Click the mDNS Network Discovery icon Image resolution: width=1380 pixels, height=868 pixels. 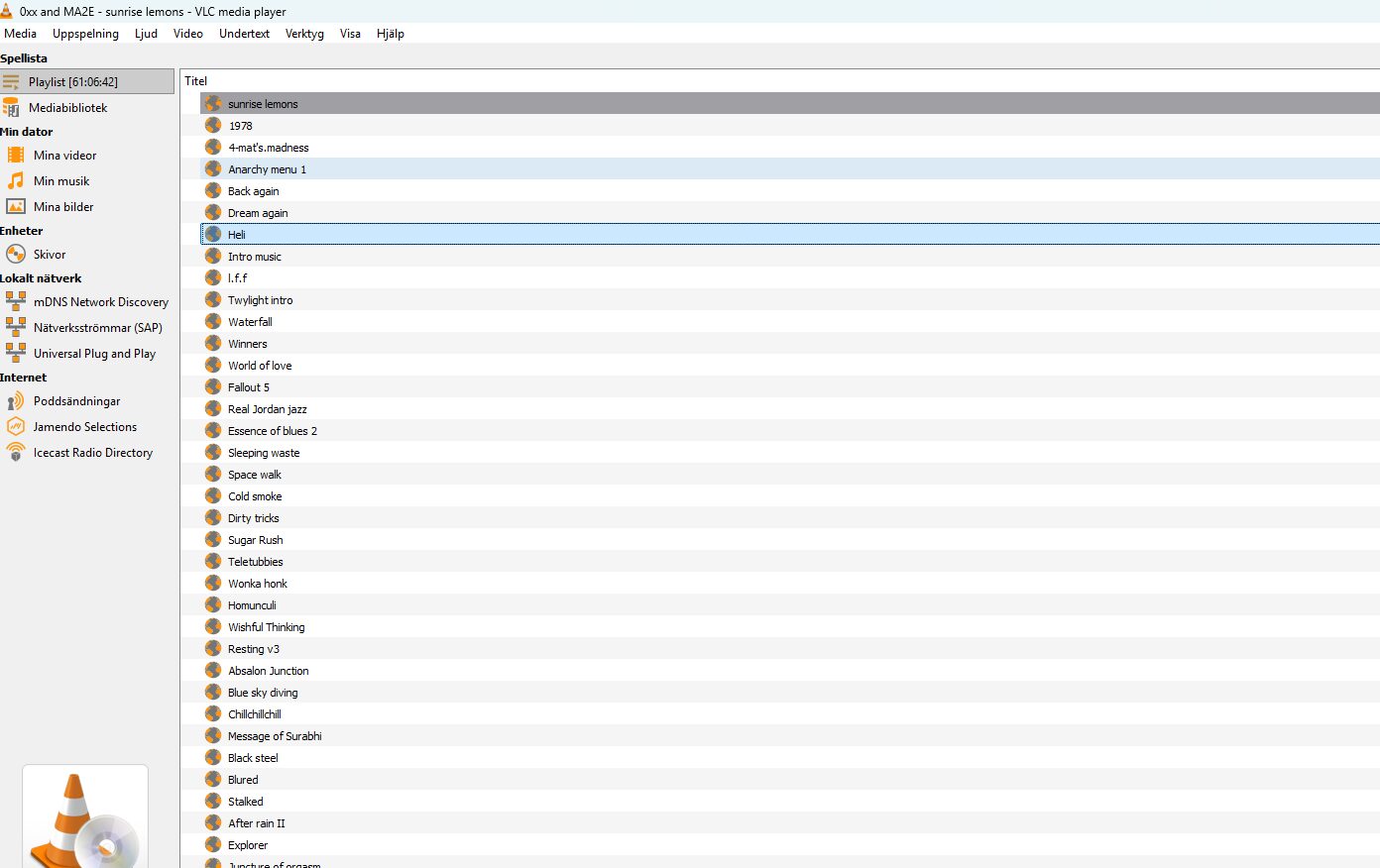click(x=16, y=301)
